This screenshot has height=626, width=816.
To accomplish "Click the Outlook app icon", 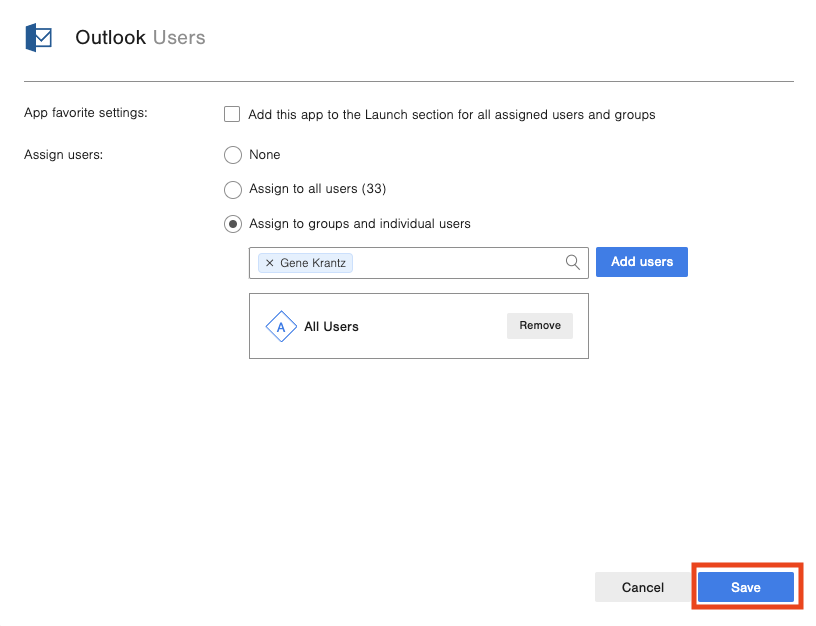I will pyautogui.click(x=38, y=38).
